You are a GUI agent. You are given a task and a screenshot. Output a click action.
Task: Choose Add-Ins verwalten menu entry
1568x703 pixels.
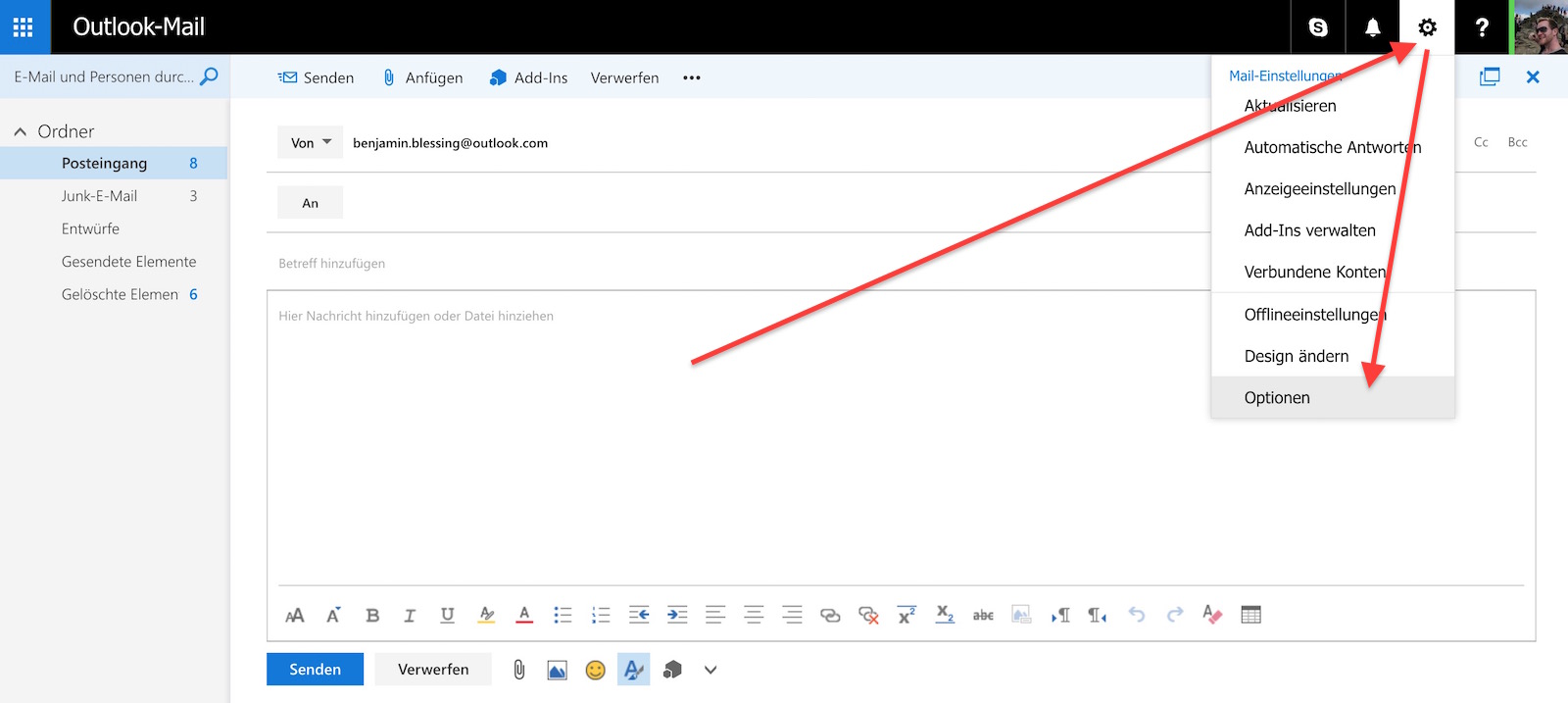tap(1333, 230)
